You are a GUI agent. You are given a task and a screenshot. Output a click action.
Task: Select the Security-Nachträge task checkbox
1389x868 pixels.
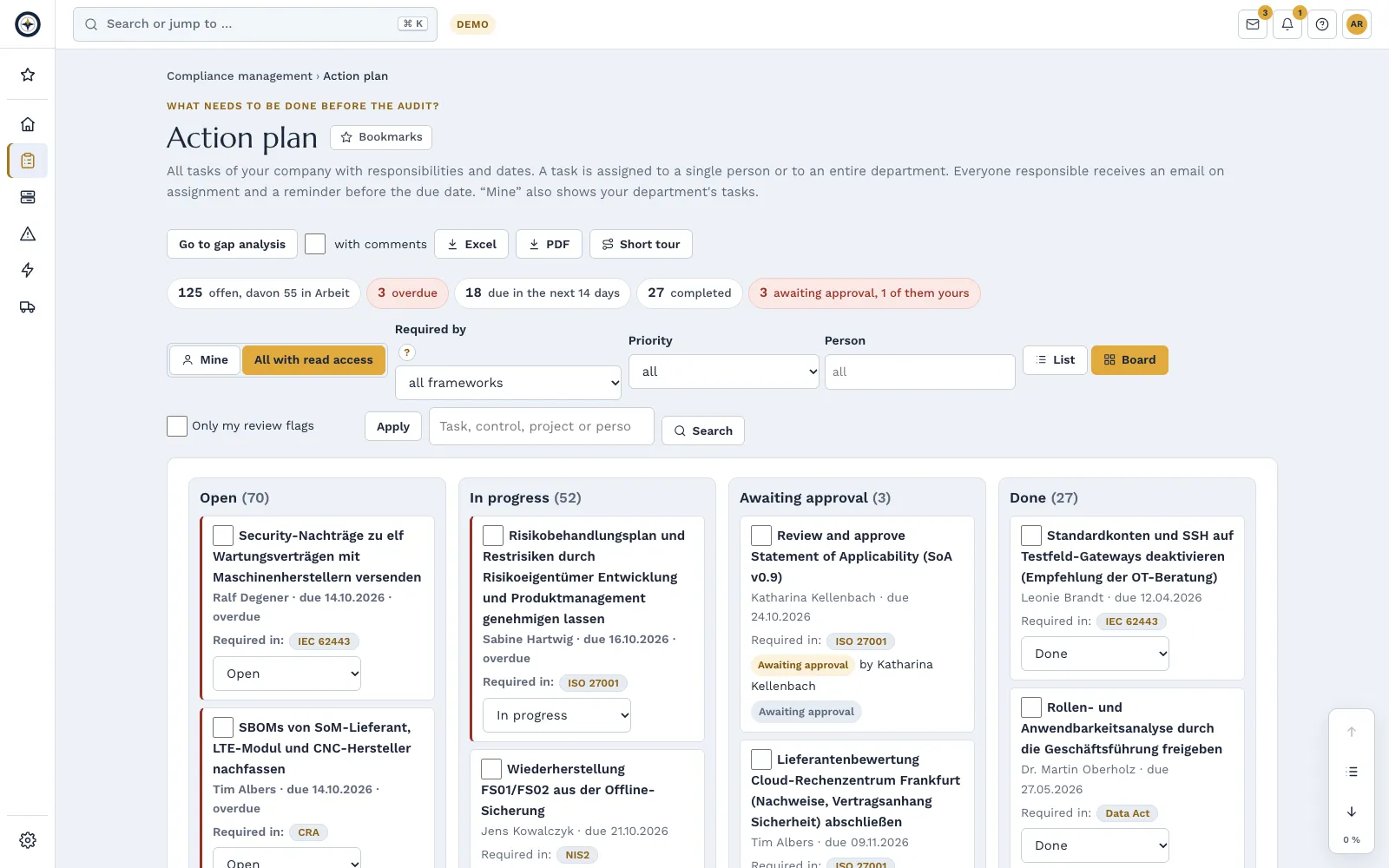click(x=223, y=536)
